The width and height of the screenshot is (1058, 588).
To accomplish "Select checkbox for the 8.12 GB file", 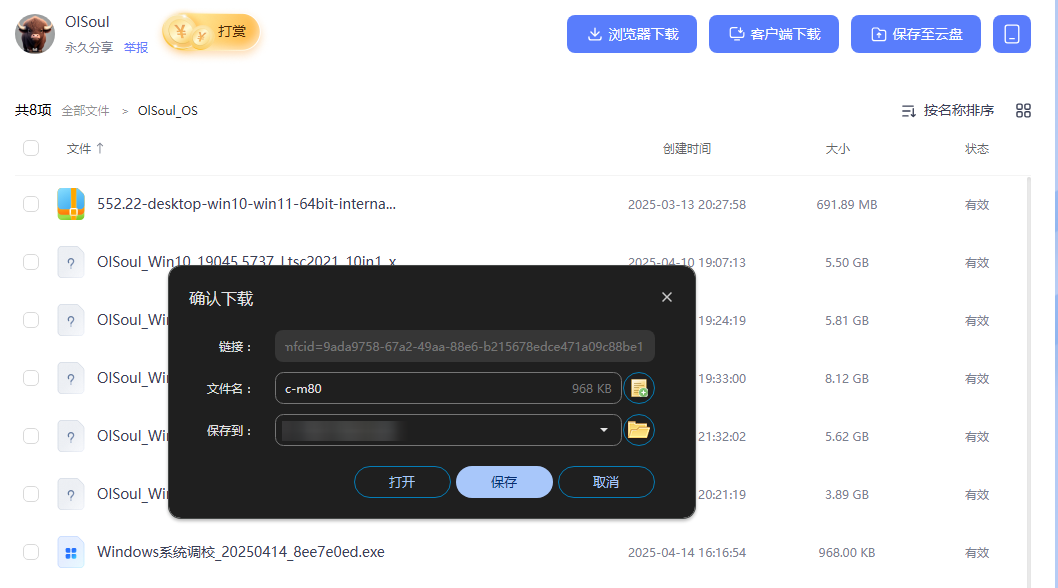I will click(x=31, y=378).
